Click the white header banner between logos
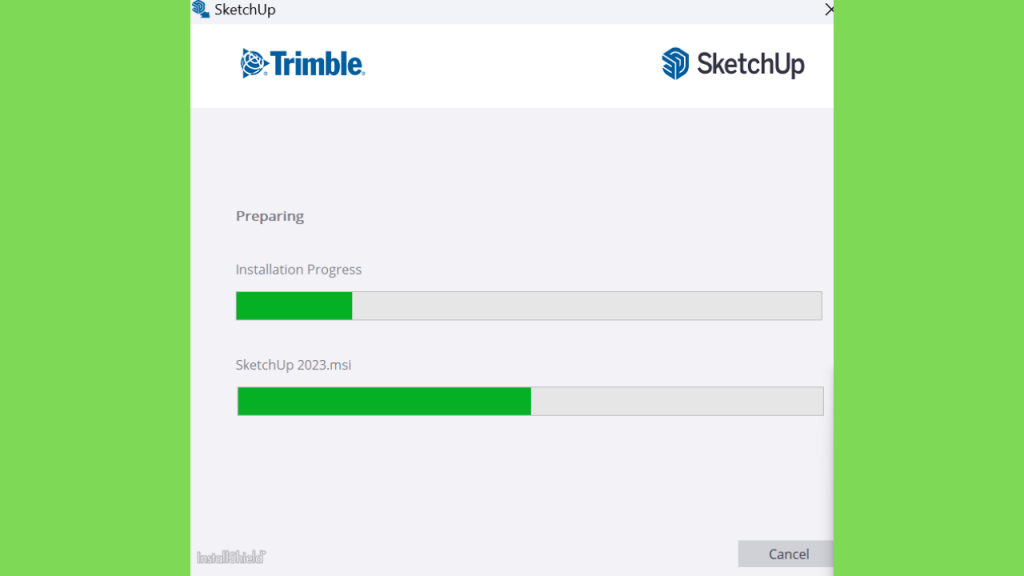The image size is (1024, 576). pos(513,65)
